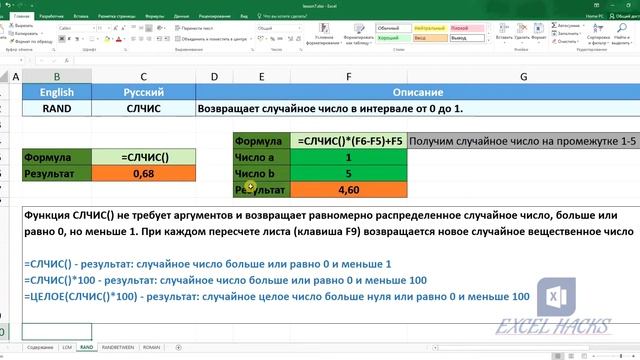Click the Share (Общий доступ) button
Screen dimensions: 640x360
click(624, 16)
